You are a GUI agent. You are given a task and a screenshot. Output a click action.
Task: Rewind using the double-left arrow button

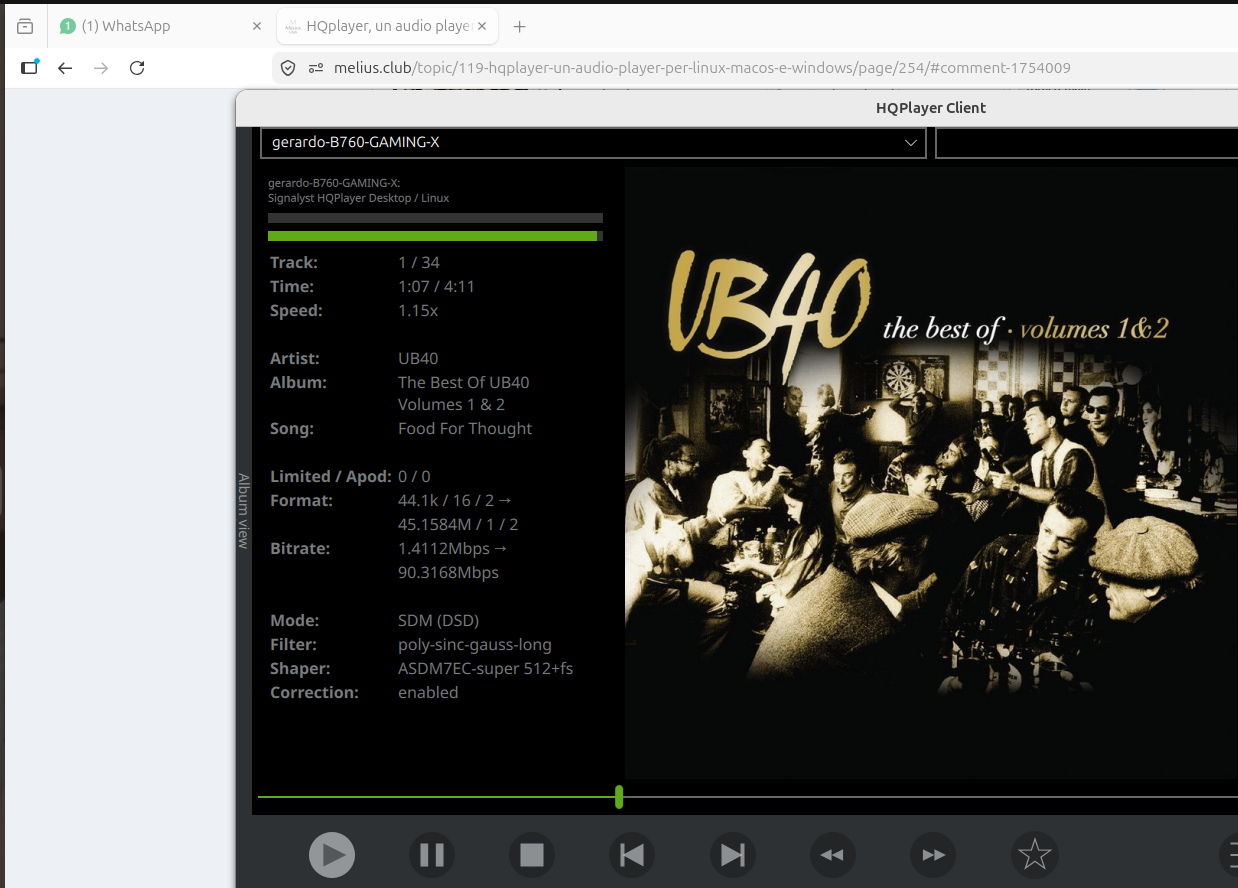[x=832, y=855]
